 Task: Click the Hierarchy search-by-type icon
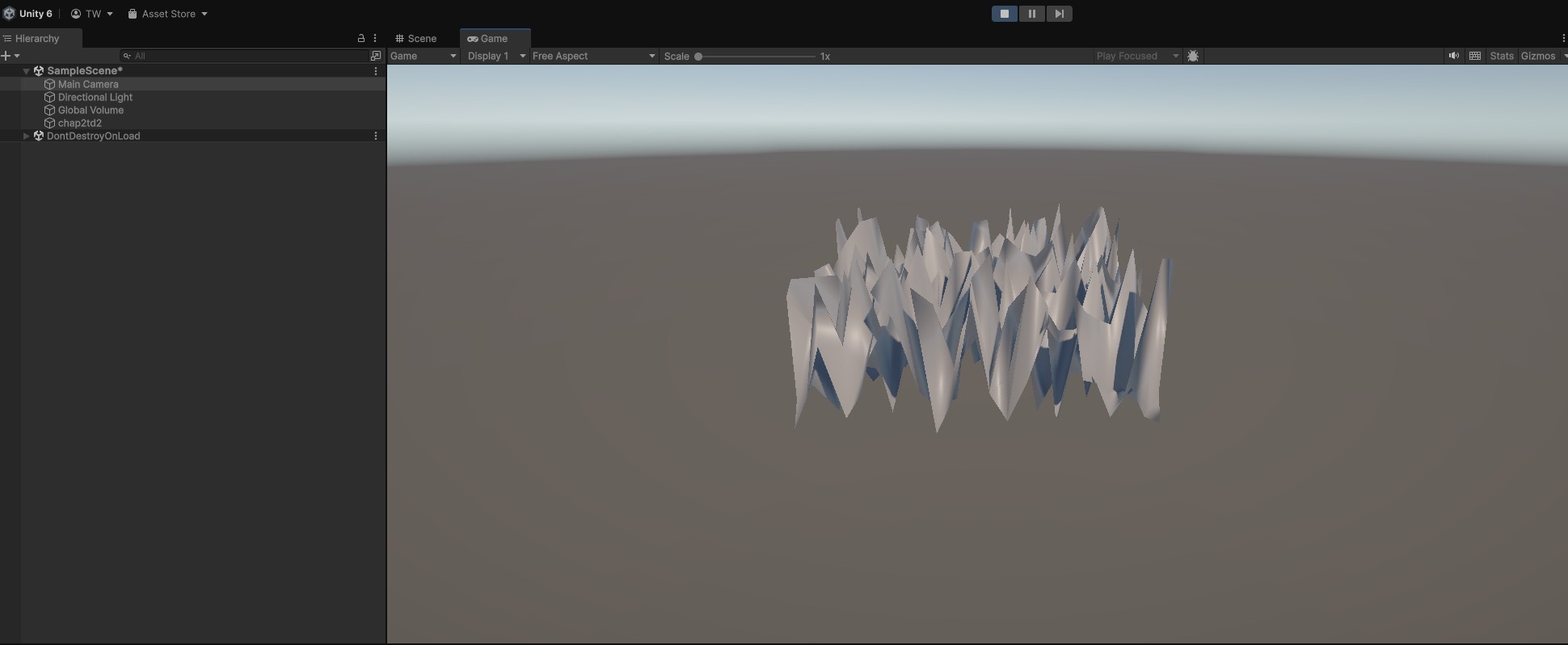click(x=376, y=56)
